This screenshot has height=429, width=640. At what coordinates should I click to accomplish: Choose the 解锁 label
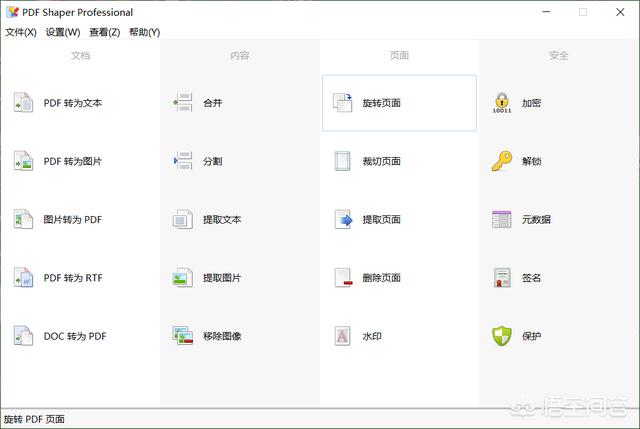(531, 161)
